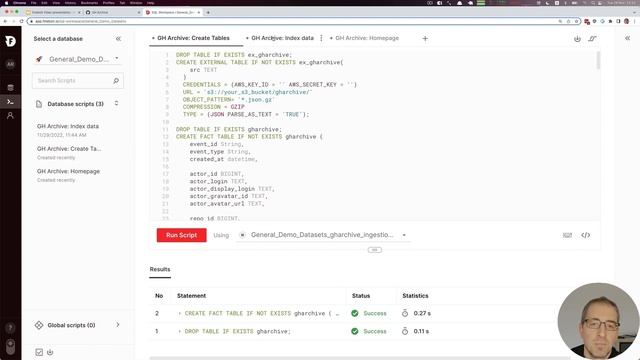Click line 1 DROP TABLE IF EXISTS ex_gharchive
The image size is (640, 360).
(234, 55)
